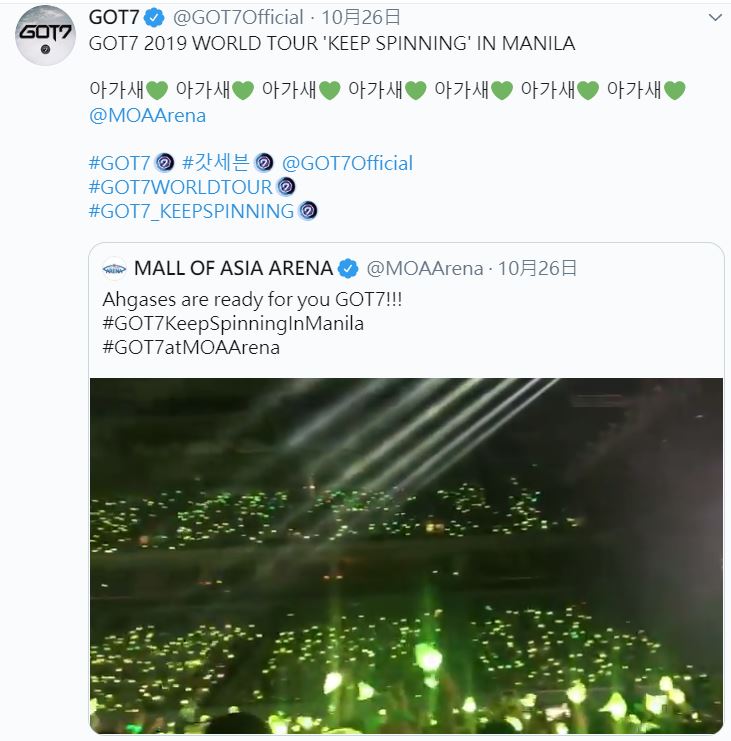Open the #GOT7 hashtag
The width and height of the screenshot is (731, 741).
click(x=119, y=163)
